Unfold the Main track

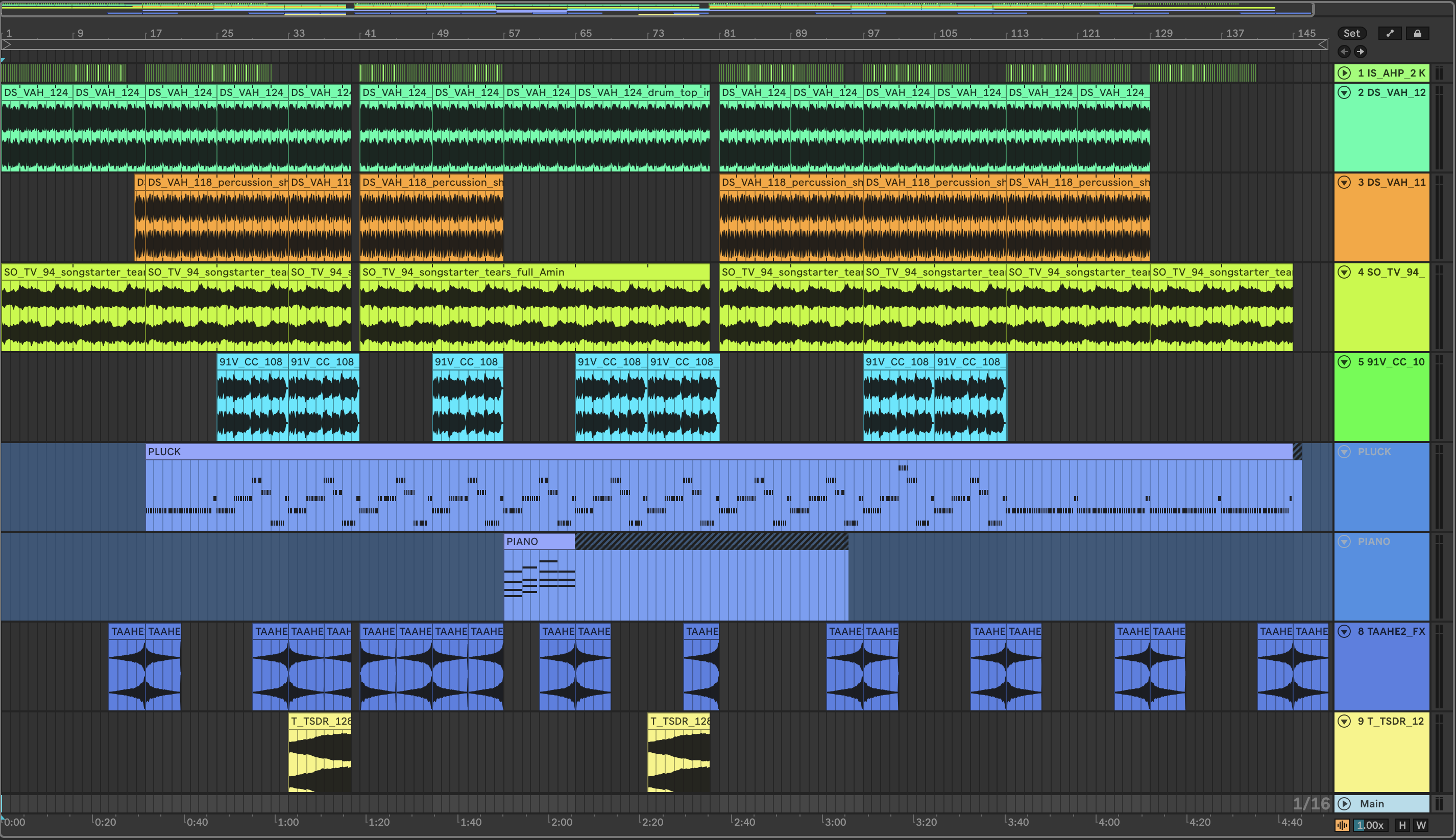pos(1344,804)
